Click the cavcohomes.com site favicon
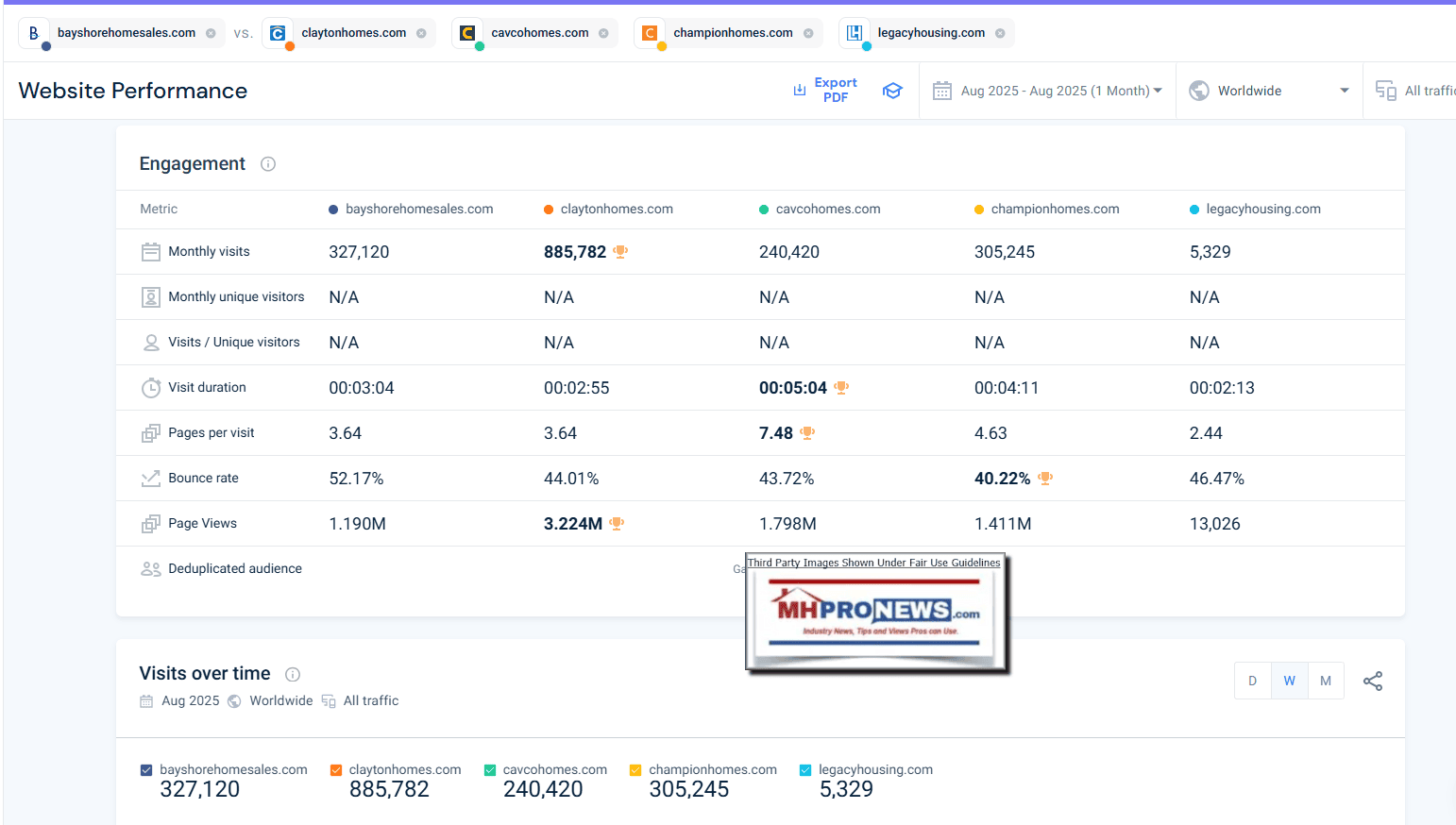 [467, 33]
